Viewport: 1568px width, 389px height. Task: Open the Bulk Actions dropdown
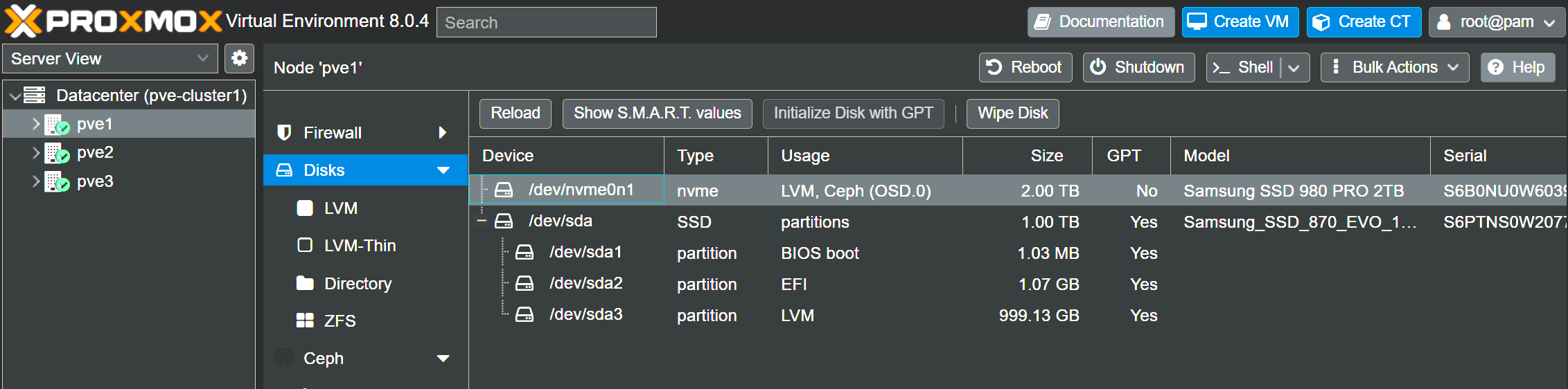pos(1395,67)
